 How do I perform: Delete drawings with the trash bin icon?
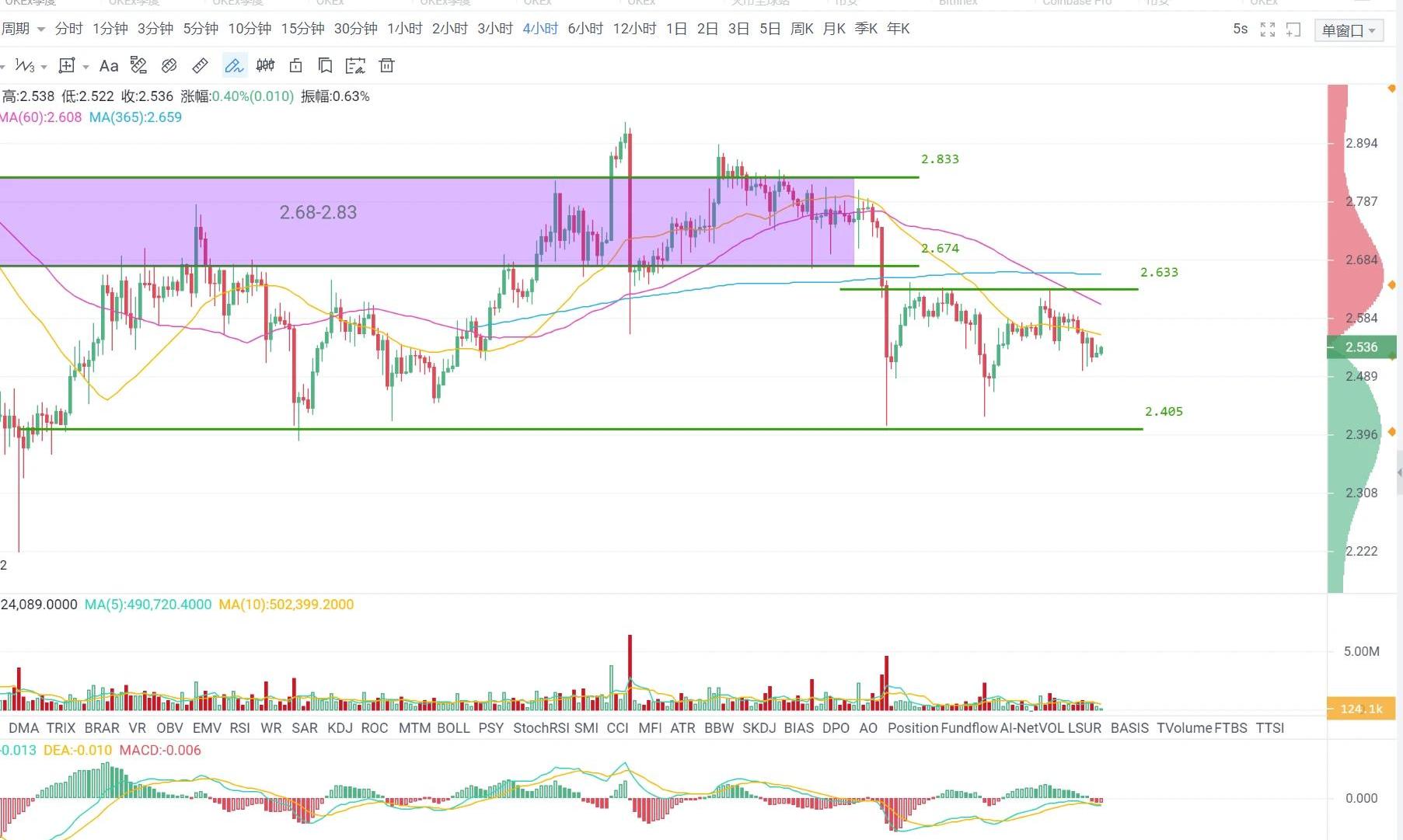click(x=386, y=66)
